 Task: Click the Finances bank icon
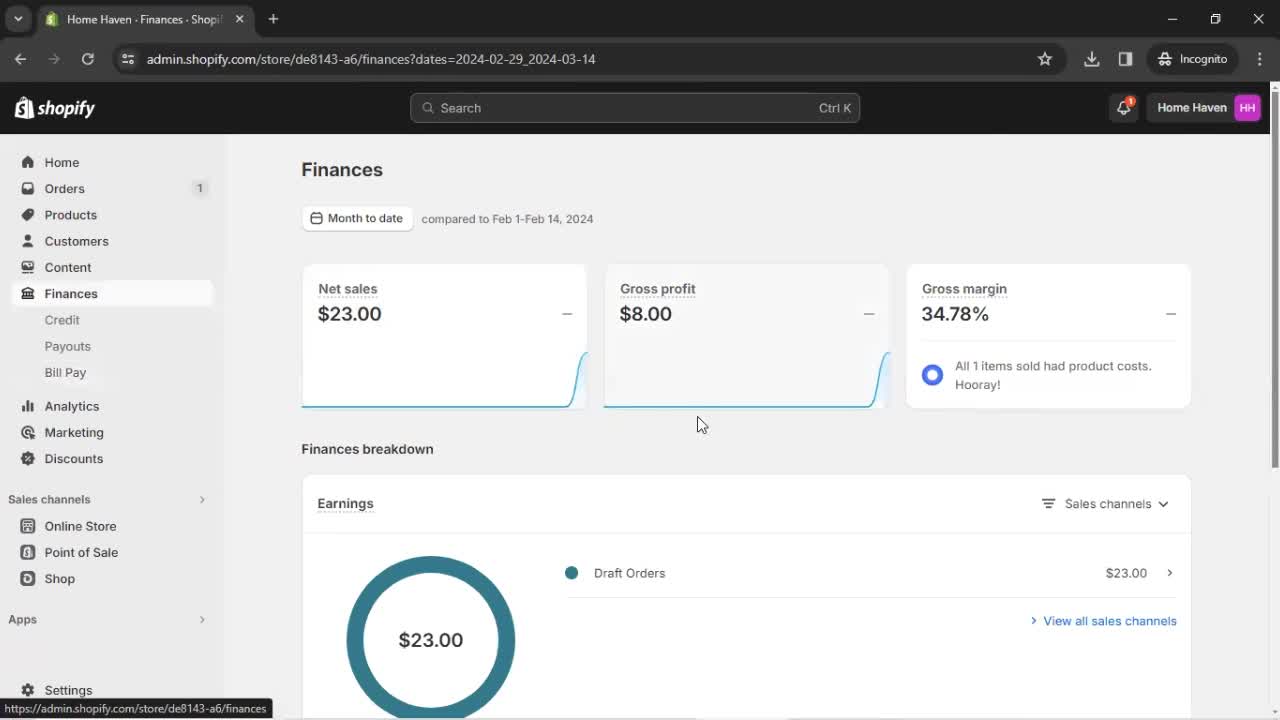pyautogui.click(x=27, y=293)
